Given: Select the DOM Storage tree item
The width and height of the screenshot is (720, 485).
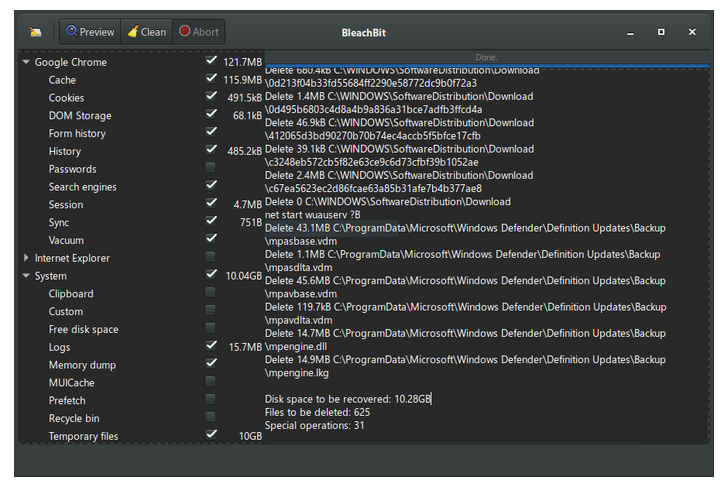Looking at the screenshot, I should coord(80,116).
